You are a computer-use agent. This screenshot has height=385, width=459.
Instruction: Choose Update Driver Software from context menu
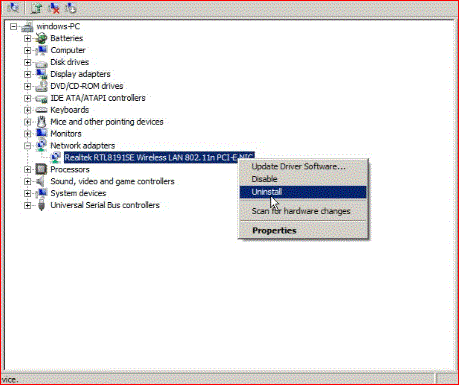click(303, 166)
